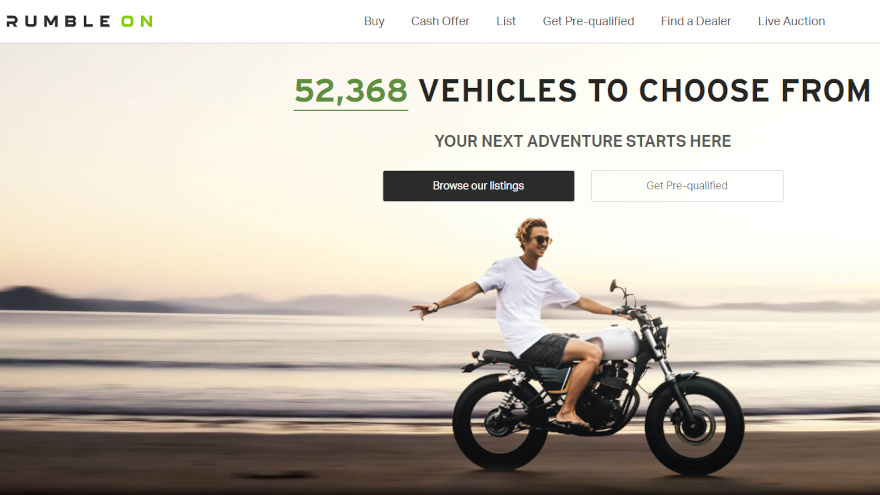Choose Get Pre-qualified in top navigation

tap(588, 21)
